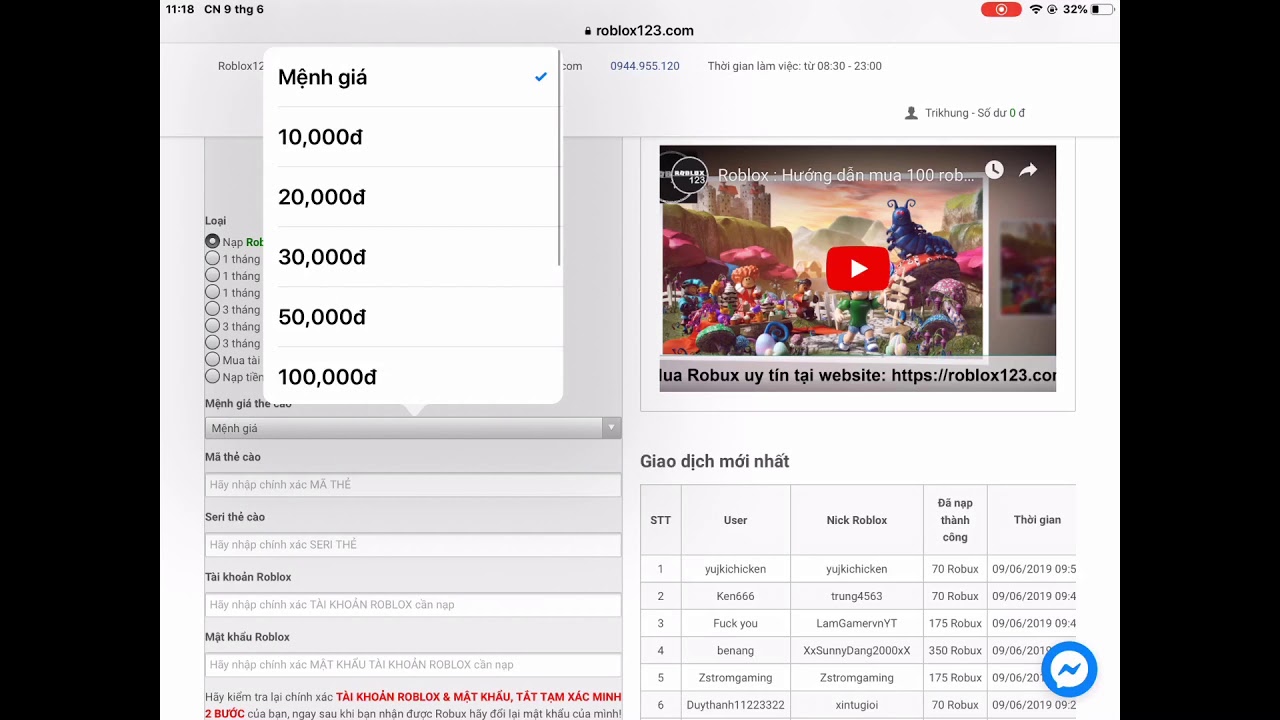Open the Roblox123 channel logo on video
The height and width of the screenshot is (720, 1280).
pos(689,175)
